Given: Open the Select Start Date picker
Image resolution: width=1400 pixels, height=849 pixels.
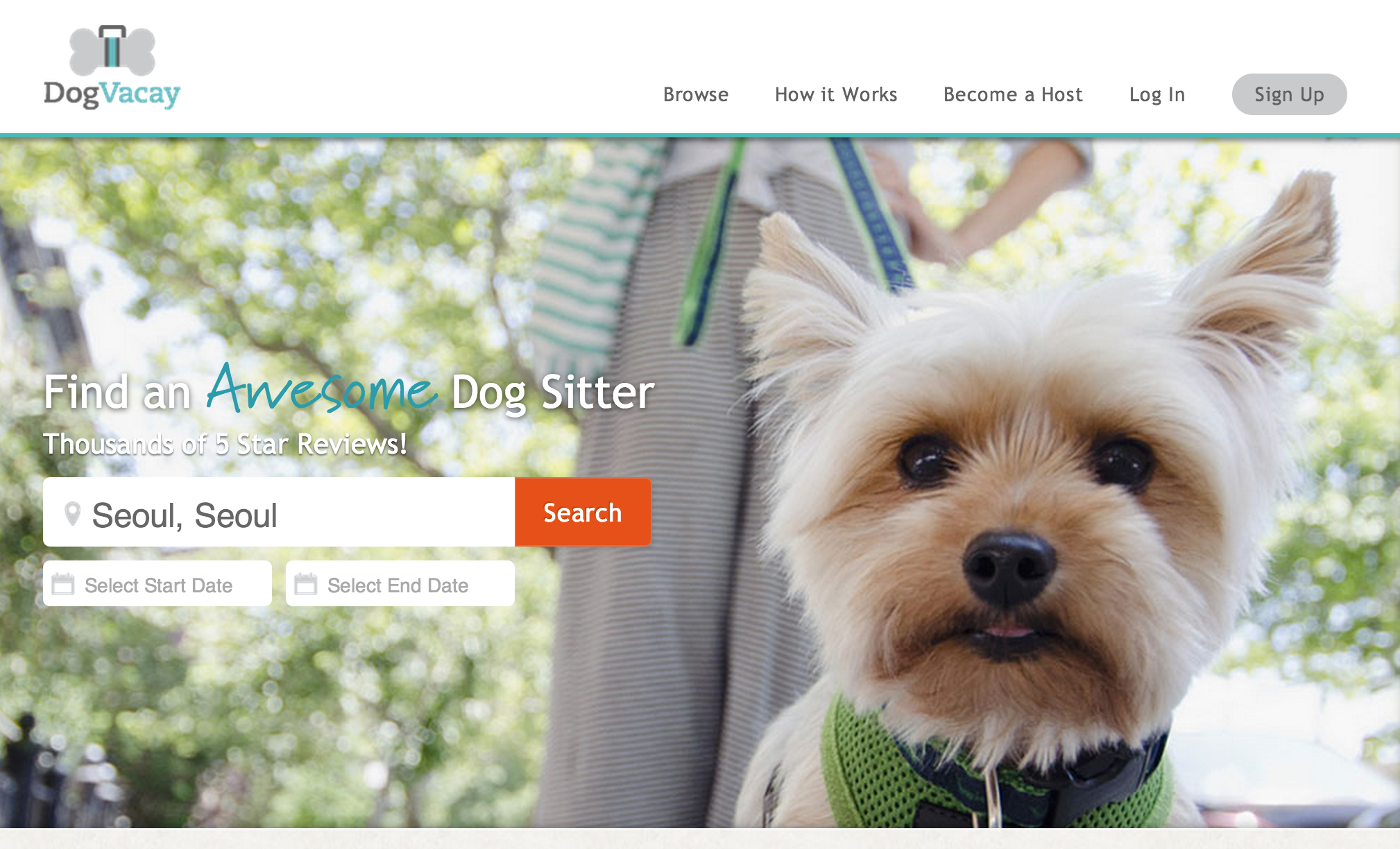Looking at the screenshot, I should [x=157, y=583].
